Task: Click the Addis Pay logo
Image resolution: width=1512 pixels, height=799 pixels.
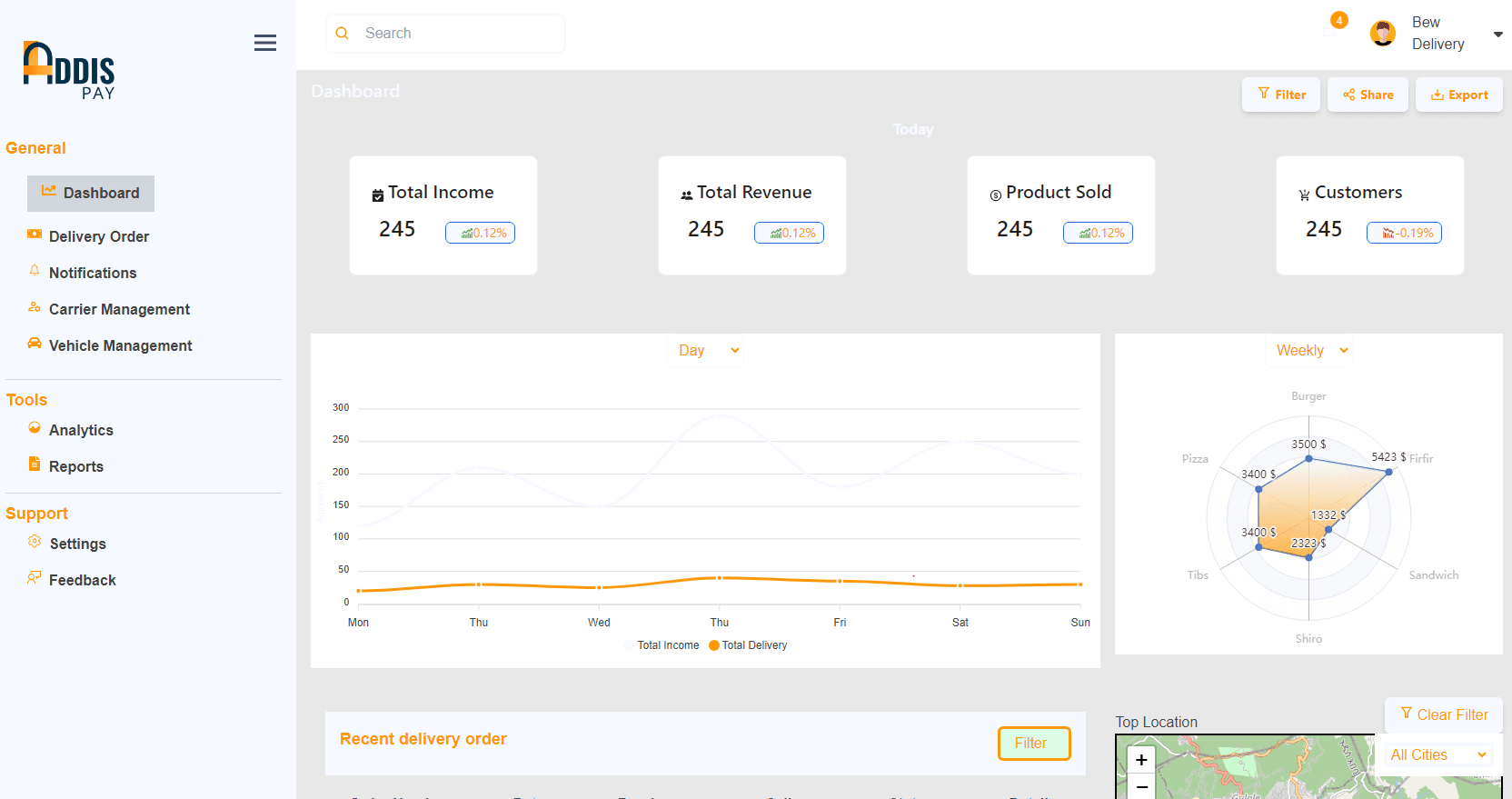Action: point(69,70)
